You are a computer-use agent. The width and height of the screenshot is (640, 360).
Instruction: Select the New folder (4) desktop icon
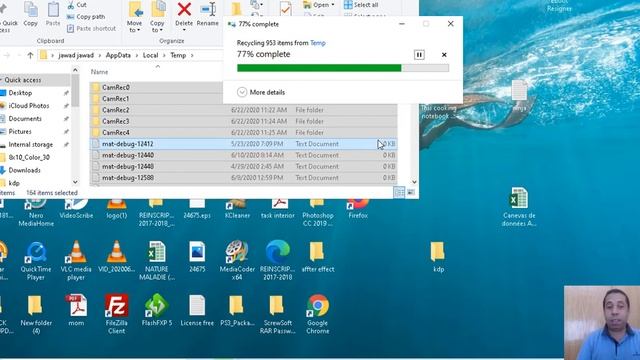click(x=36, y=314)
